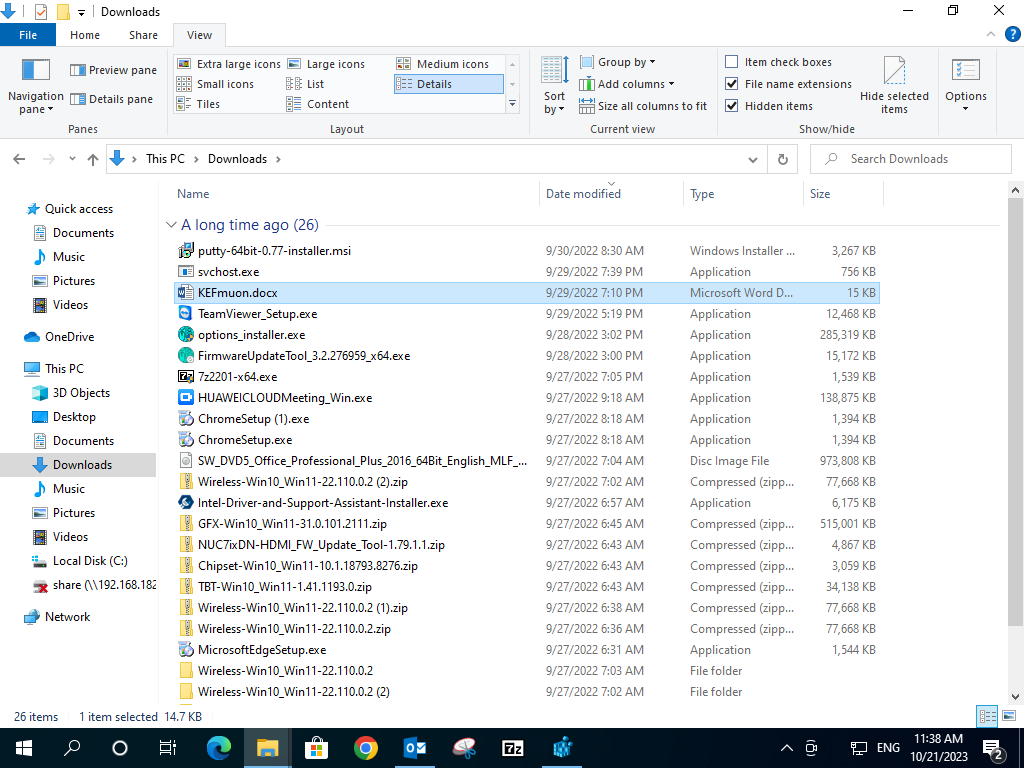Toggle the Hidden items checkbox
The image size is (1024, 768).
[732, 106]
